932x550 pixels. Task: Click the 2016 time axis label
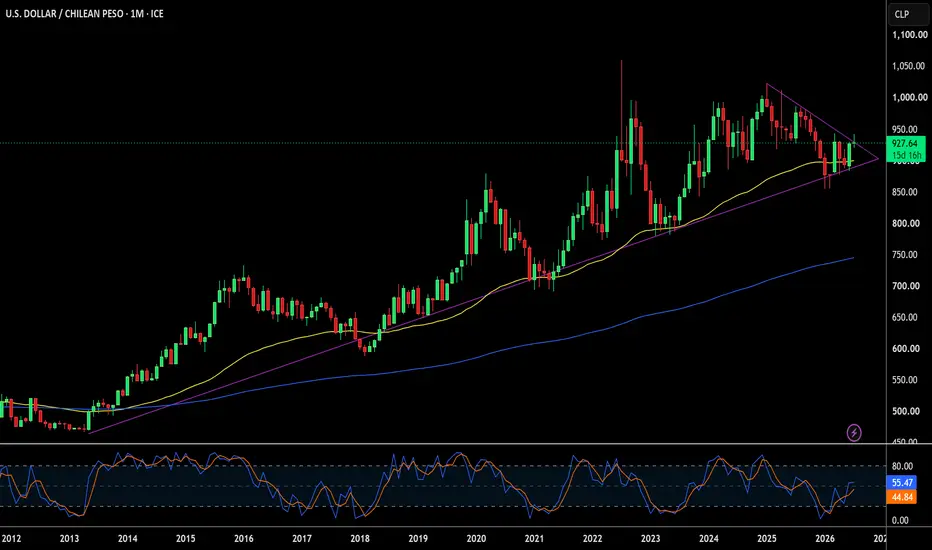244,539
